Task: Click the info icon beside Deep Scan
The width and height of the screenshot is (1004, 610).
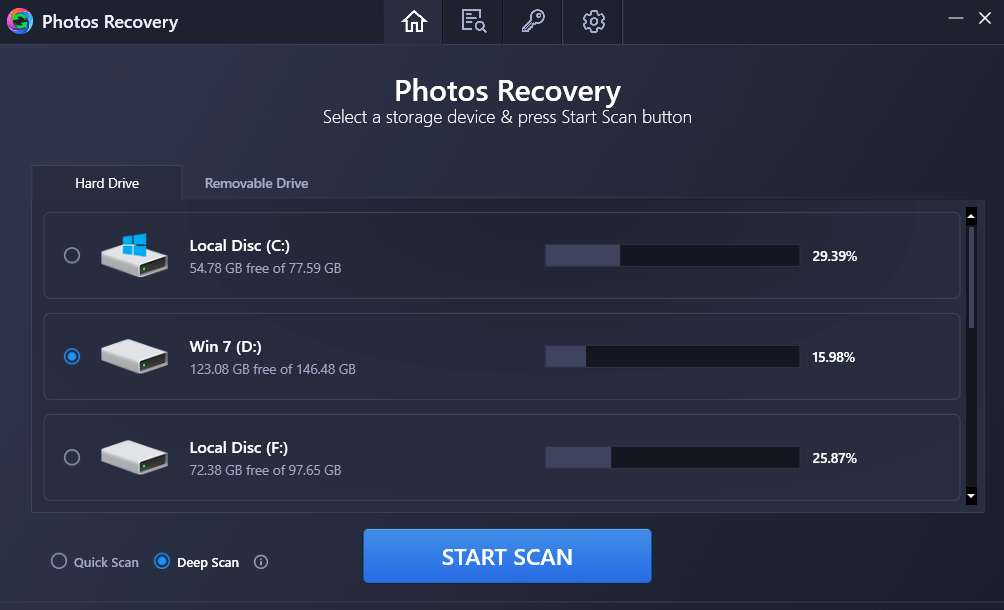Action: (260, 562)
